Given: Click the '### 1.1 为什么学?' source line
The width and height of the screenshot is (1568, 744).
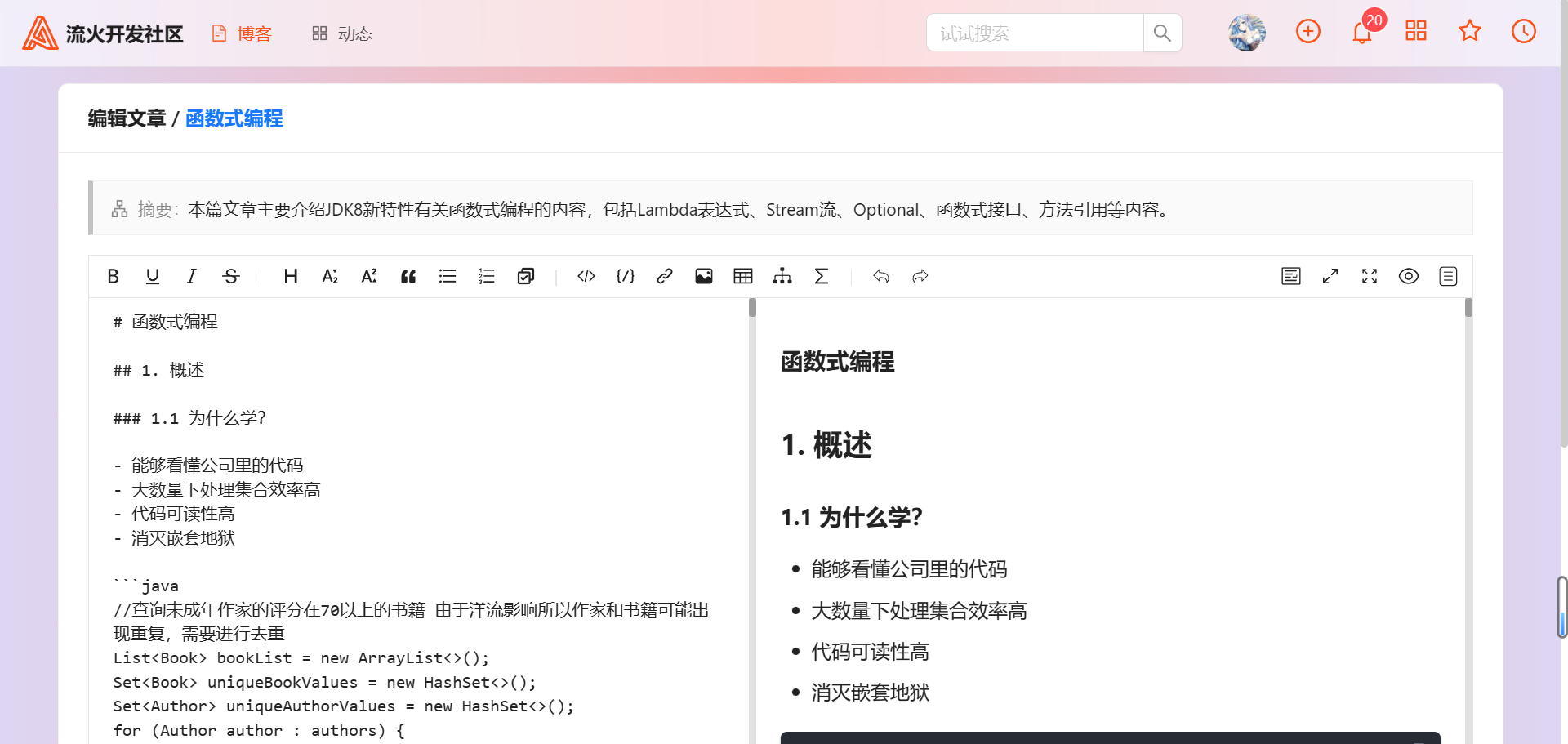Looking at the screenshot, I should (189, 418).
